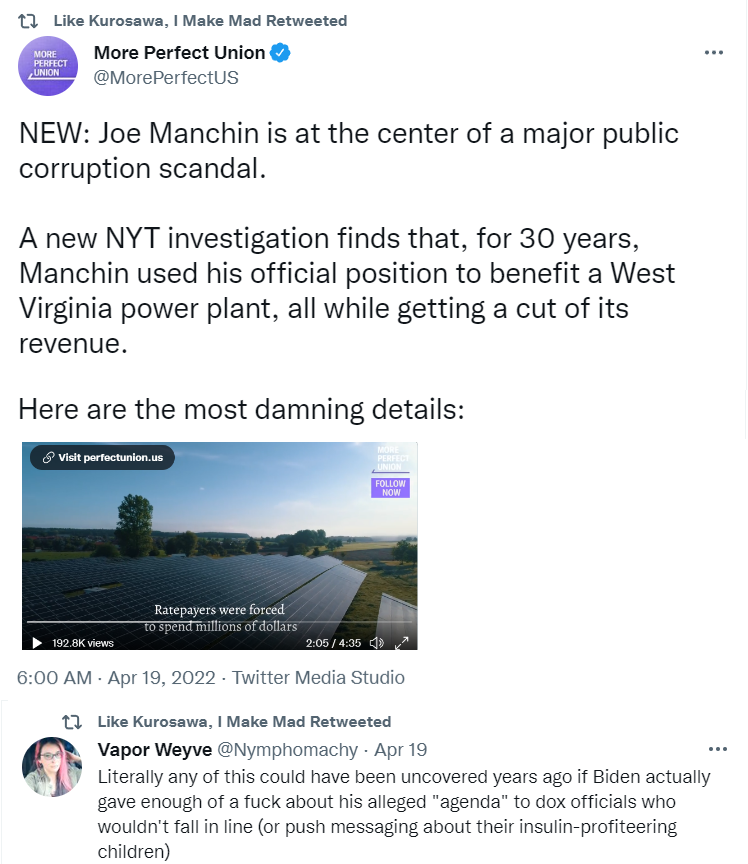
Task: Click the top retweet arrows icon
Action: [x=28, y=21]
